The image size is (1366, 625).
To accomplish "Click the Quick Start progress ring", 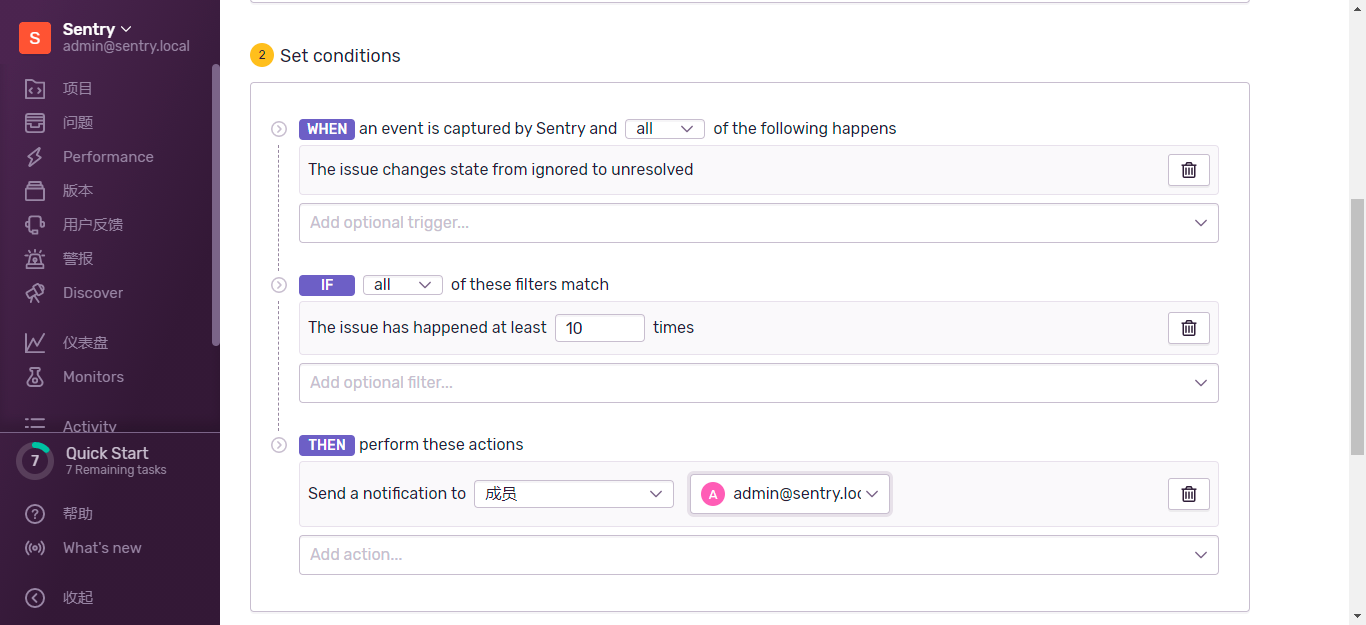I will (35, 461).
